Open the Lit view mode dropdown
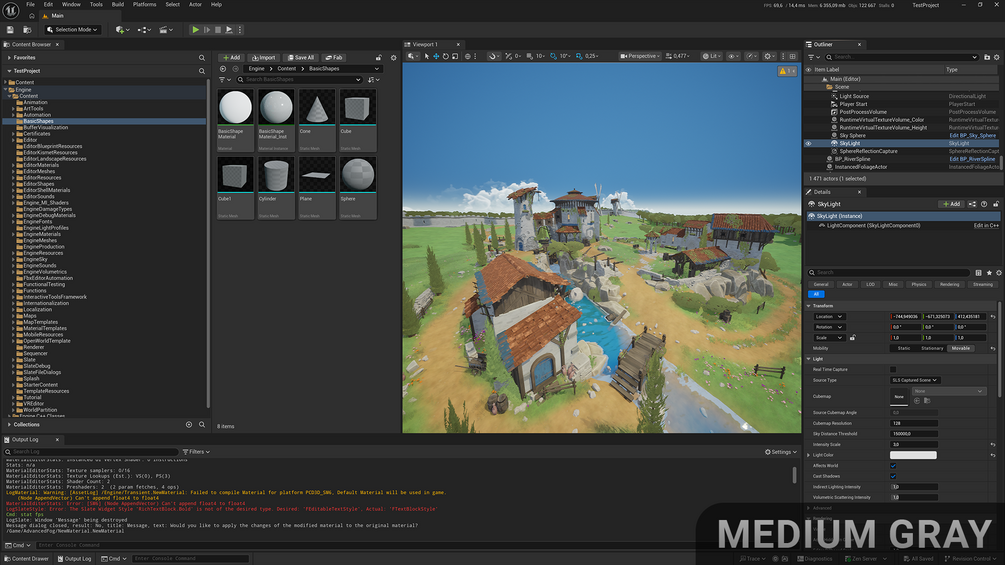Image resolution: width=1005 pixels, height=565 pixels. tap(711, 56)
